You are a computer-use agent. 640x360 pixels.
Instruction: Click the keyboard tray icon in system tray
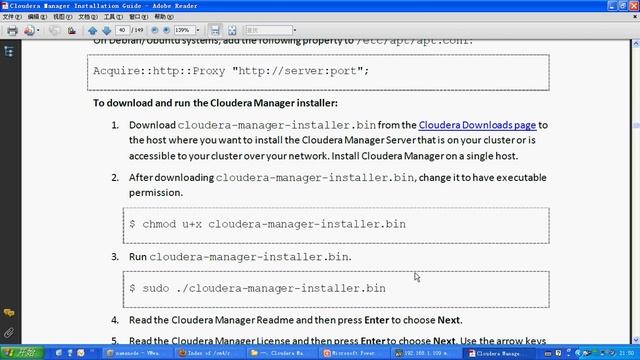548,353
